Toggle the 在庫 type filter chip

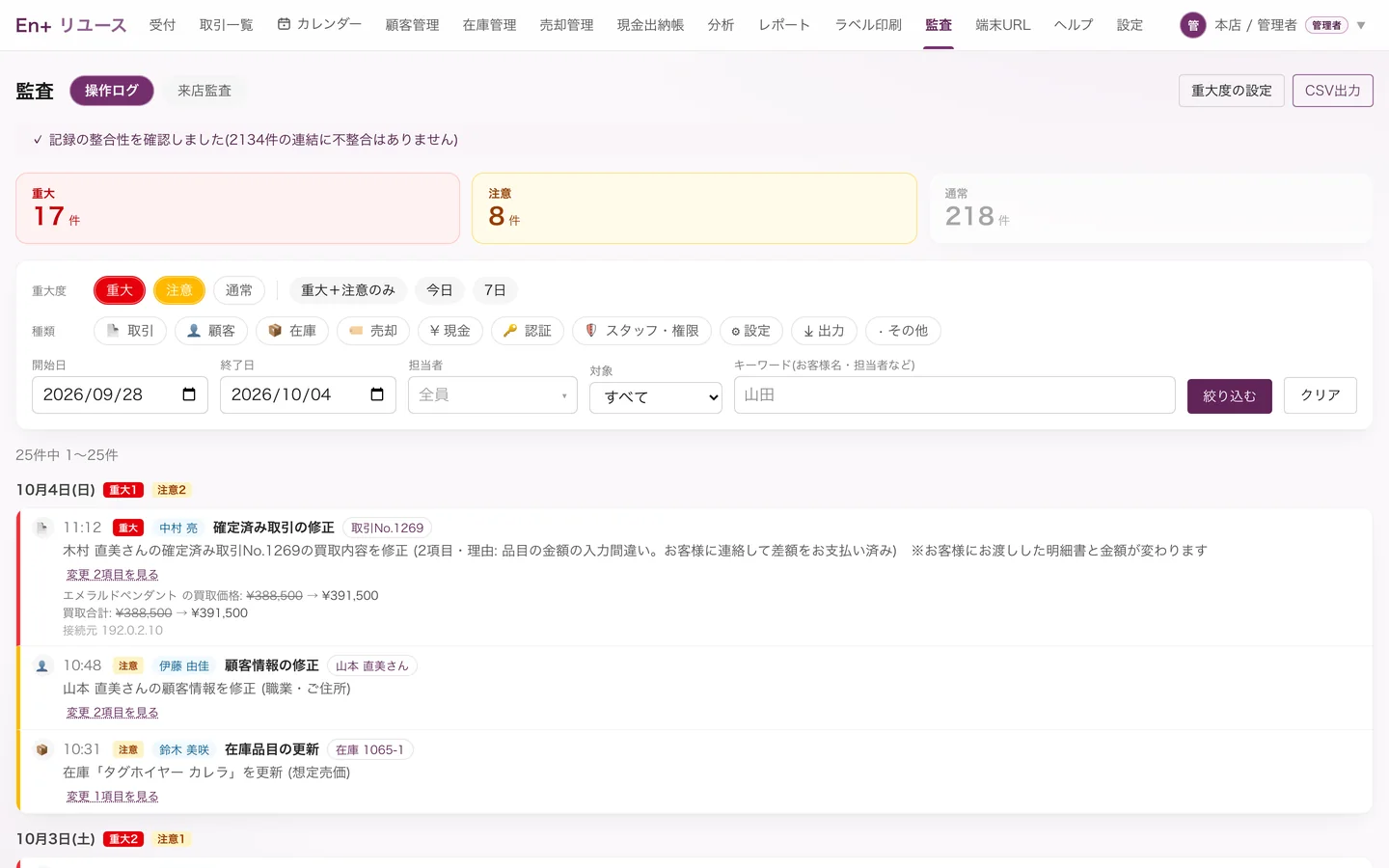[x=292, y=331]
